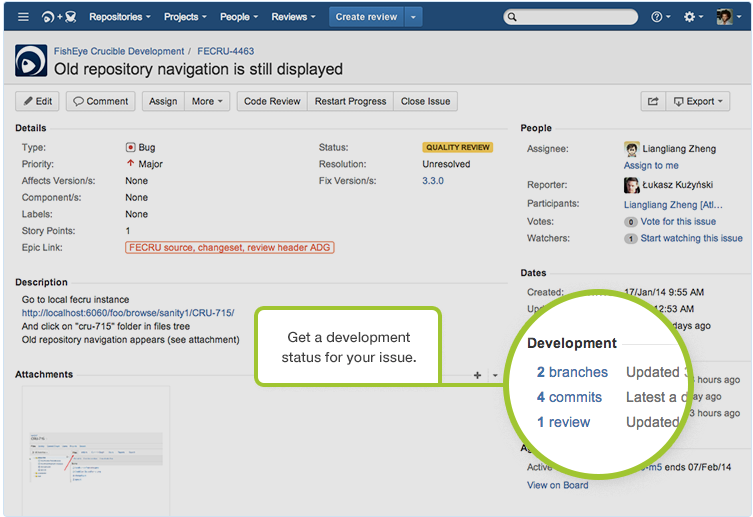Open the FECRU source epic link
The width and height of the screenshot is (753, 517).
click(x=230, y=248)
